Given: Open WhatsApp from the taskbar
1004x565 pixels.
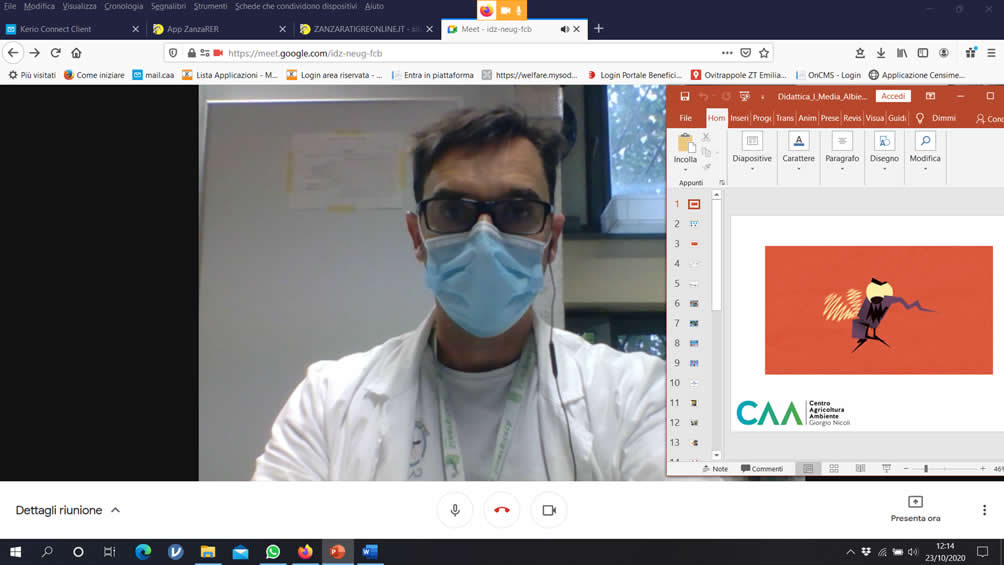Looking at the screenshot, I should (x=273, y=552).
